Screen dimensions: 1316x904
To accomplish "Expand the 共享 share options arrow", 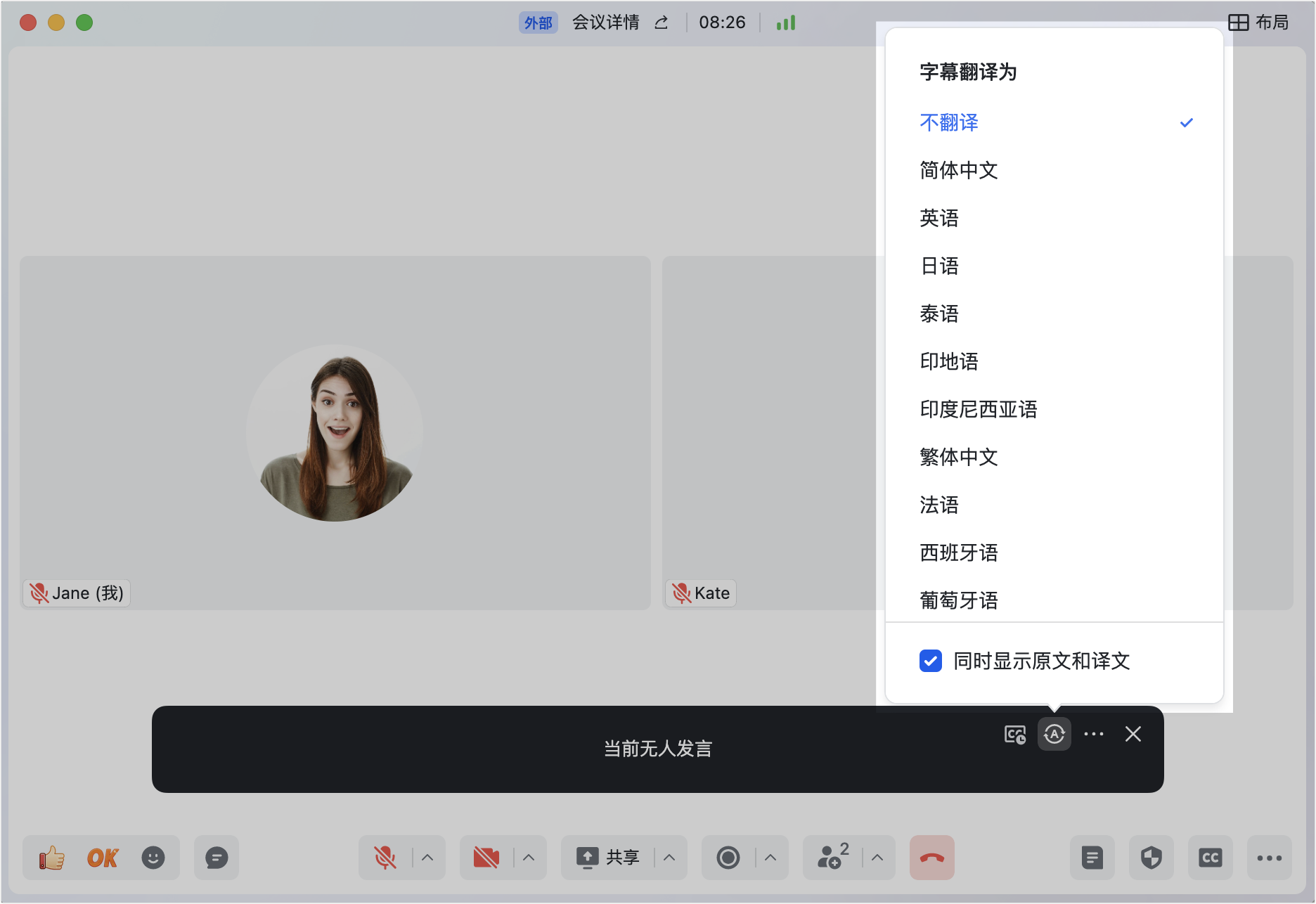I will [669, 858].
